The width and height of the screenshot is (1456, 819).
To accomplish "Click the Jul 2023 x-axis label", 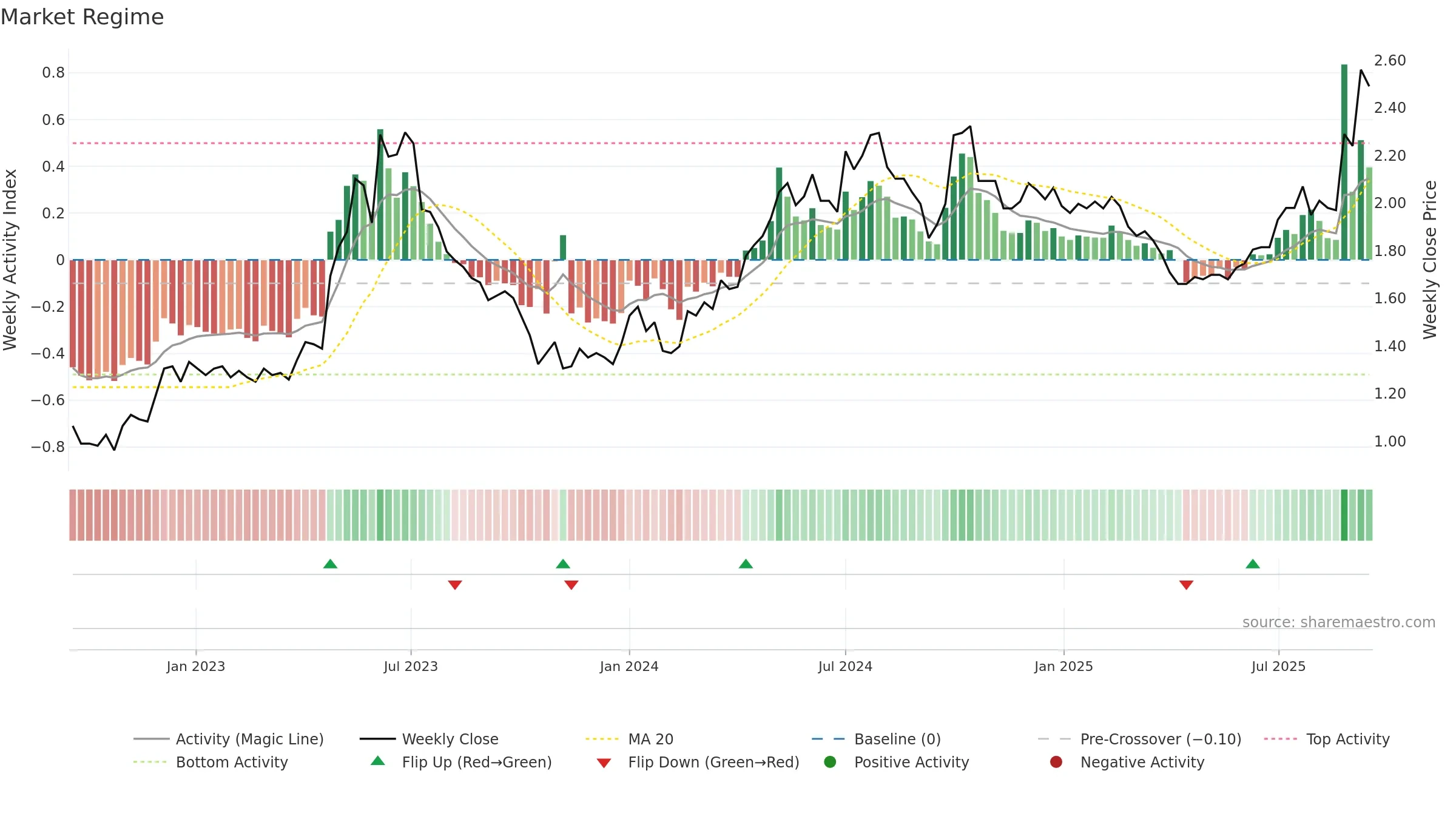I will click(x=411, y=667).
